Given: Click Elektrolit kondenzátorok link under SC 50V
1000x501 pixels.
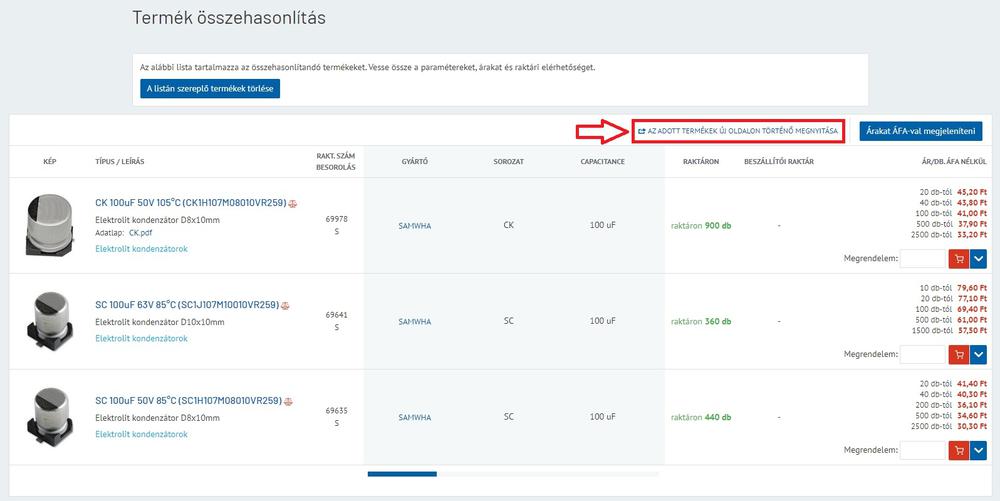Looking at the screenshot, I should [x=141, y=434].
